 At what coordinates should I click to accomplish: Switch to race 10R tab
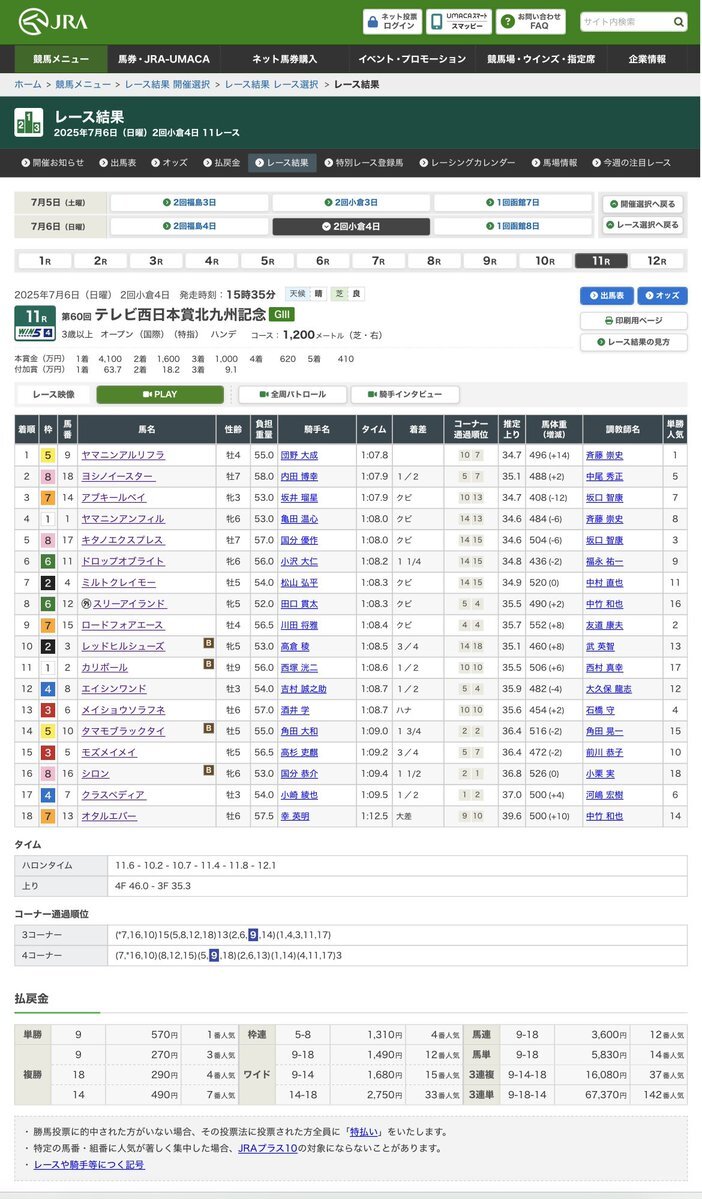pos(545,261)
